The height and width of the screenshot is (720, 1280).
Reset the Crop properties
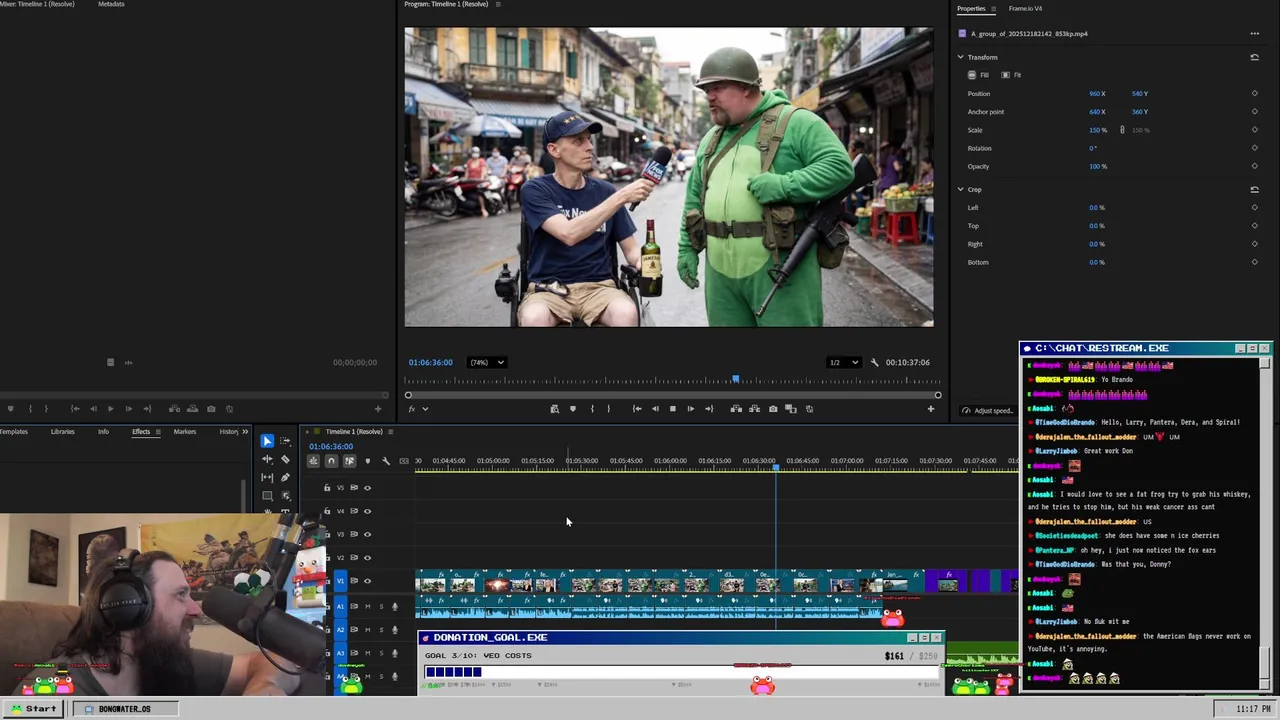(x=1254, y=189)
